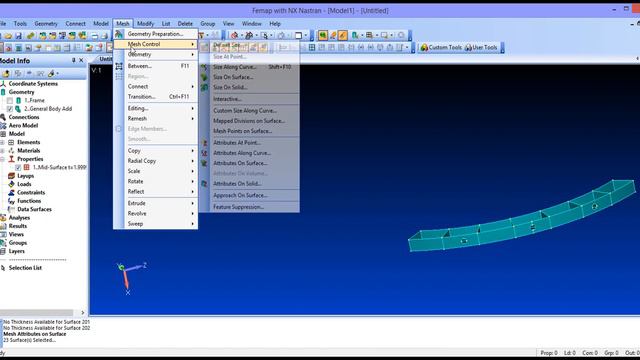Click the 'Mesh Attributes on Surface' message line

[x=35, y=334]
